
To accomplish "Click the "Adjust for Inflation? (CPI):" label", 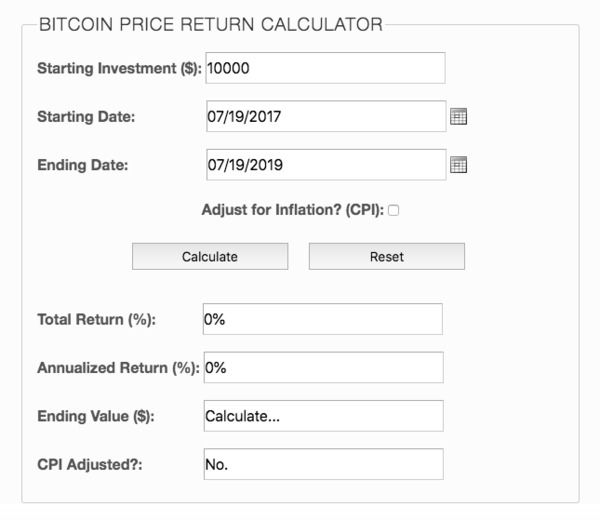I will [x=293, y=210].
